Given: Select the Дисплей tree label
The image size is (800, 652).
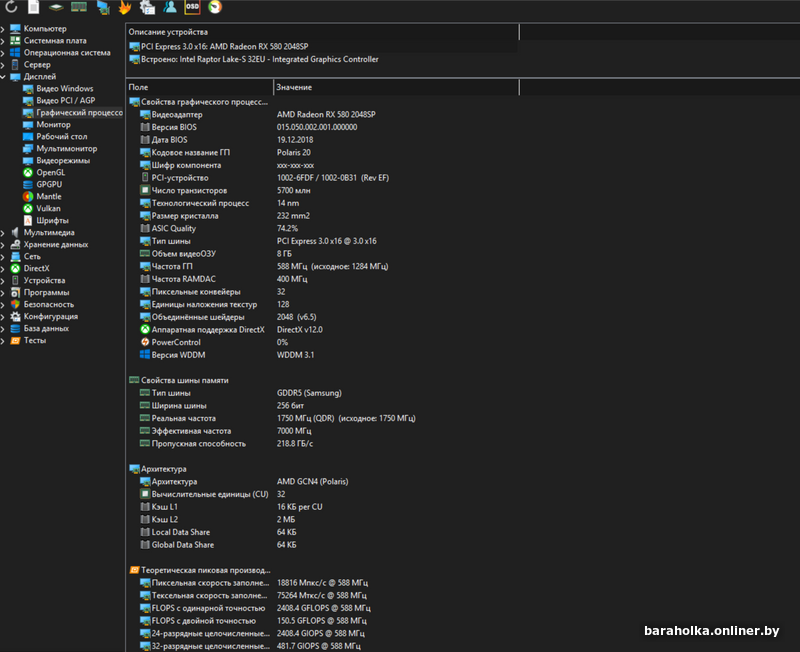Looking at the screenshot, I should tap(40, 77).
